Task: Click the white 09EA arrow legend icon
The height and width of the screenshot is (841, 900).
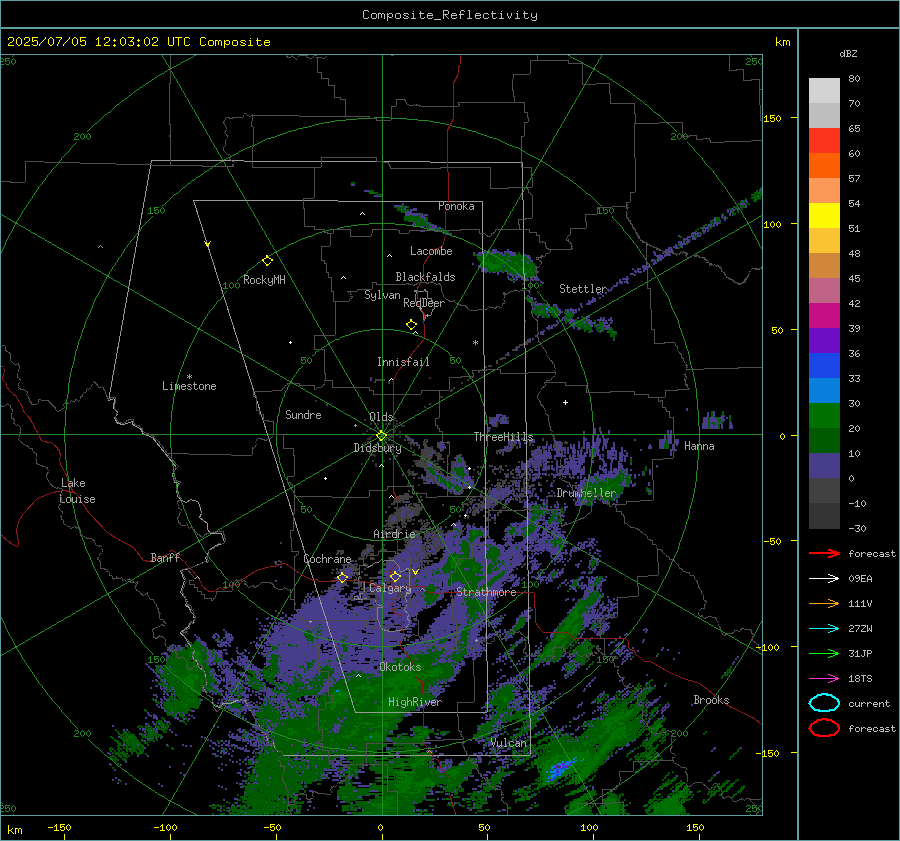Action: 824,579
